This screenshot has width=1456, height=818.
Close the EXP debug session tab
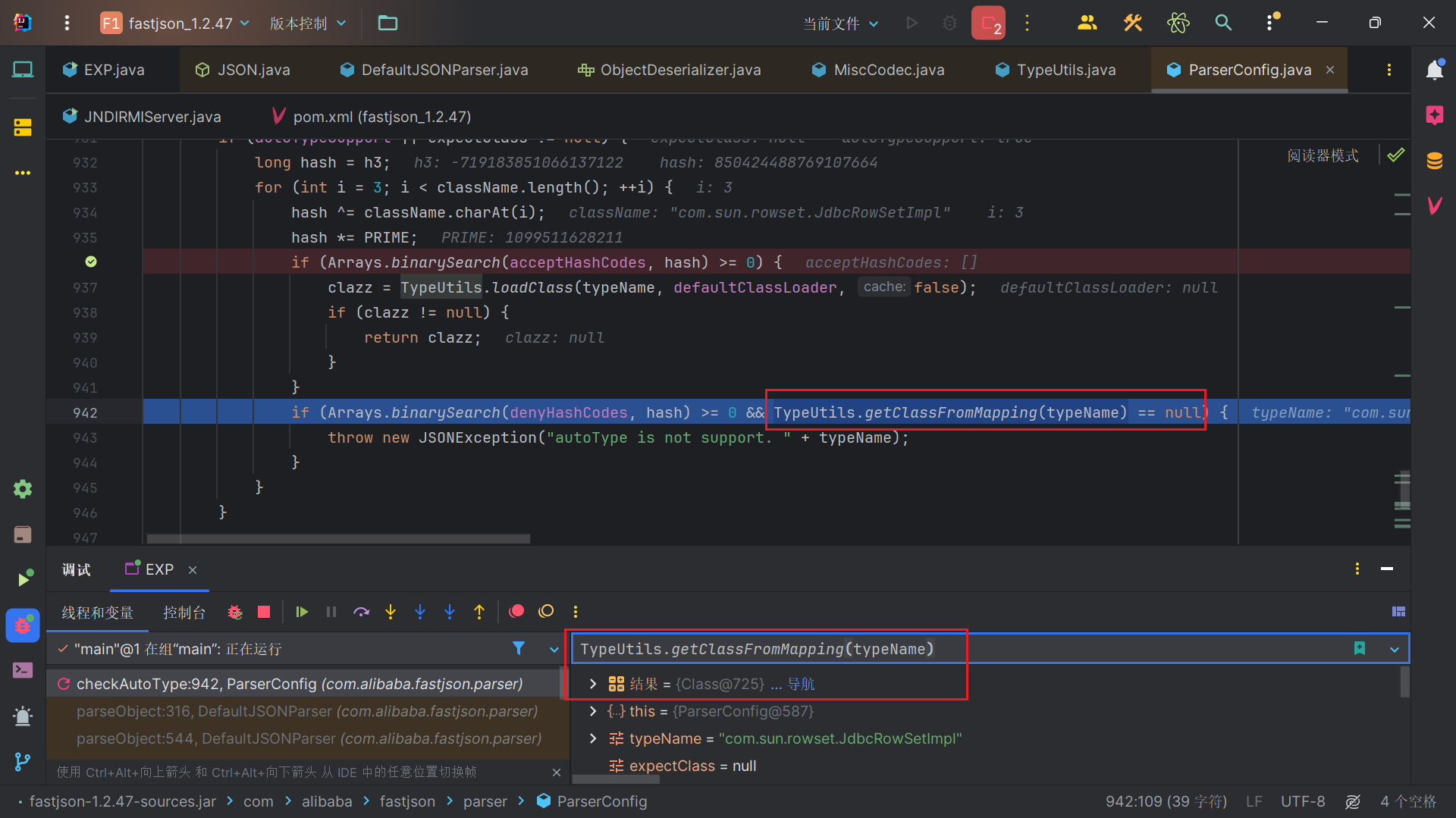(x=193, y=569)
